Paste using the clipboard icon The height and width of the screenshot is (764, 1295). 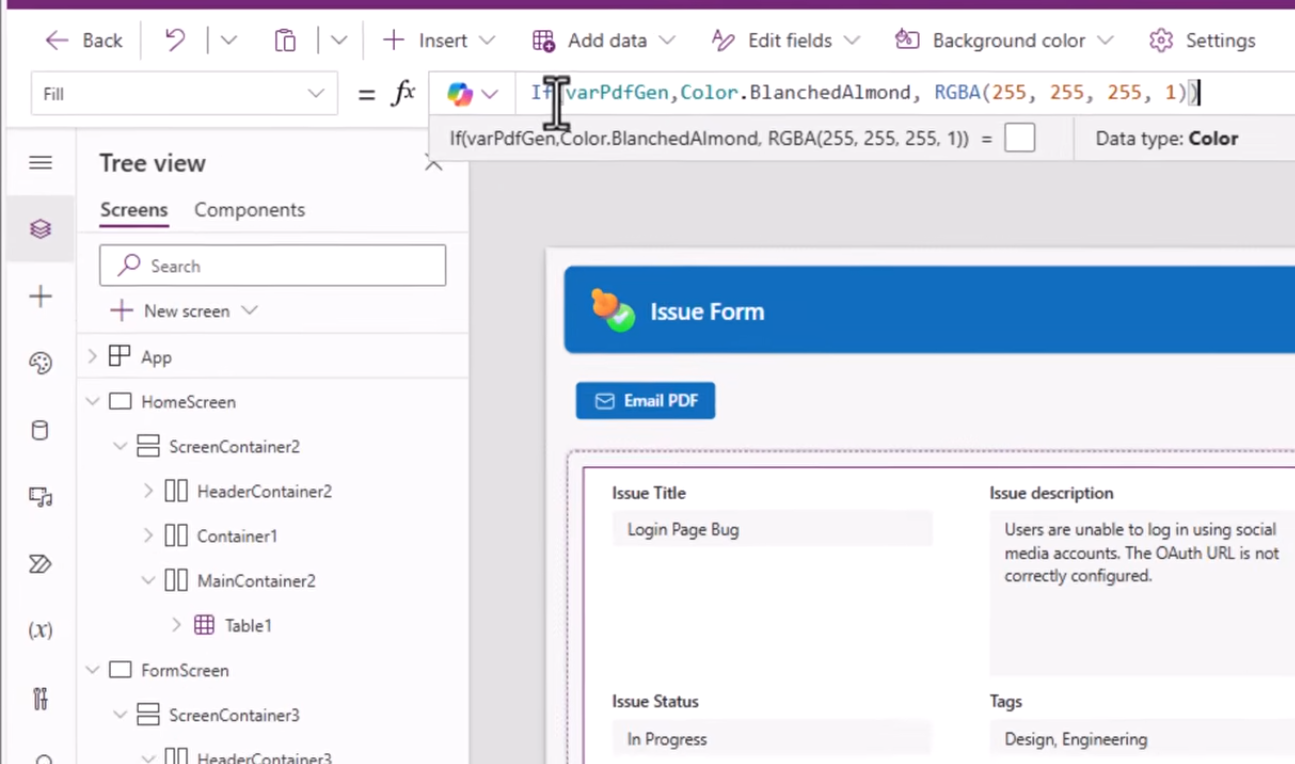coord(285,40)
